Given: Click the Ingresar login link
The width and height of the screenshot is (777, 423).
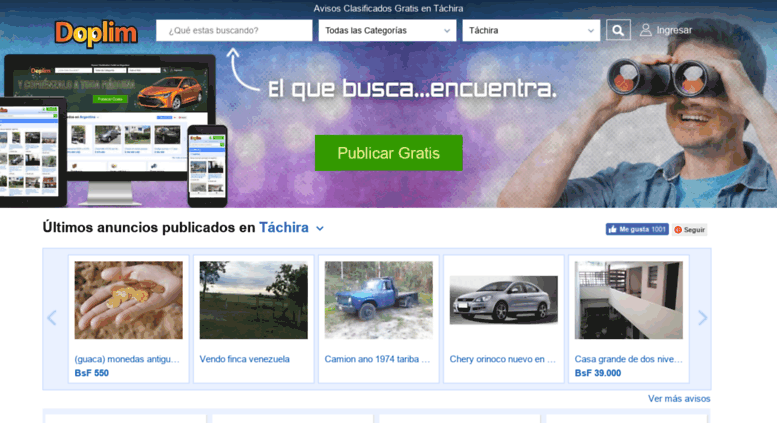Looking at the screenshot, I should (674, 30).
